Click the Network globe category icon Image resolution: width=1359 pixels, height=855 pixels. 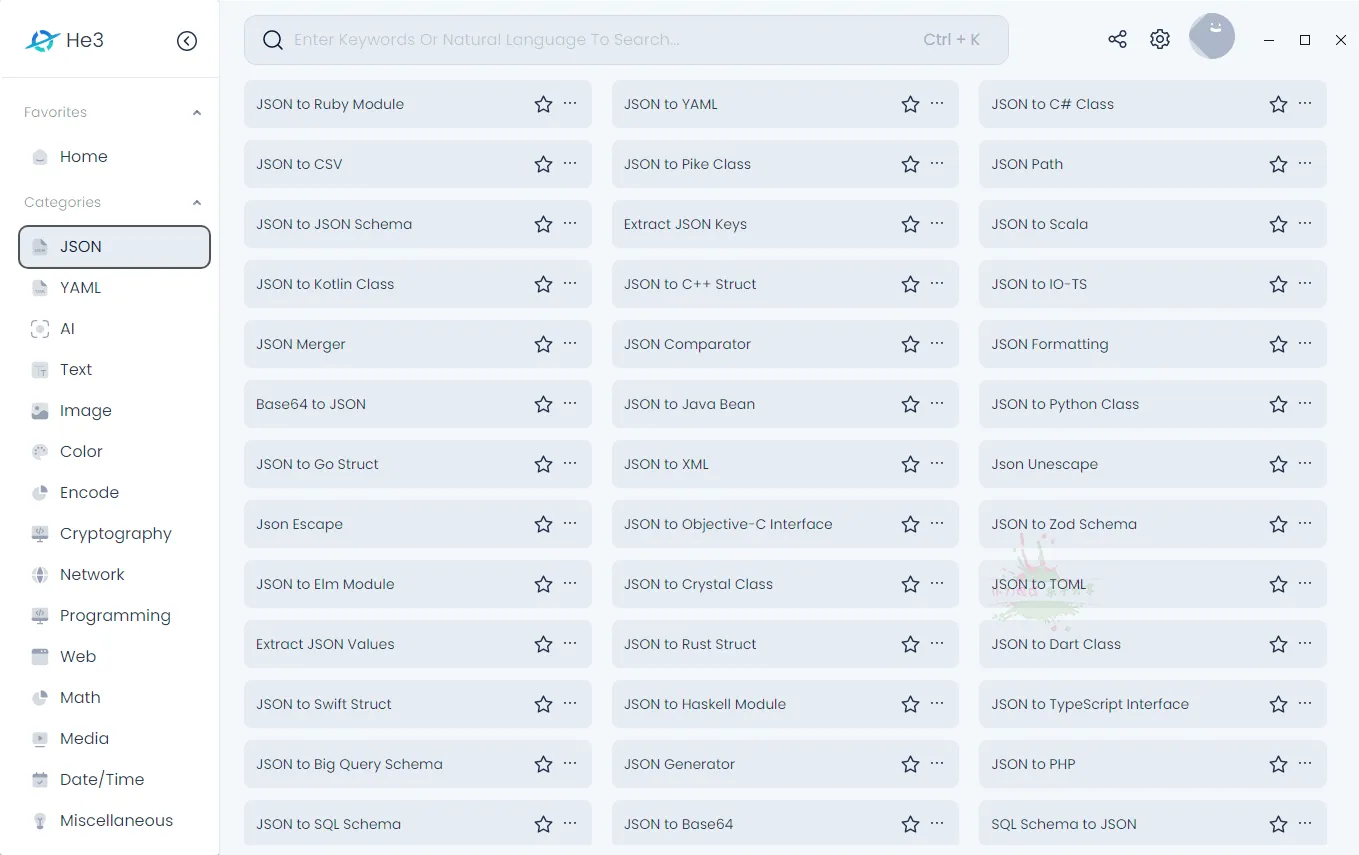coord(40,575)
